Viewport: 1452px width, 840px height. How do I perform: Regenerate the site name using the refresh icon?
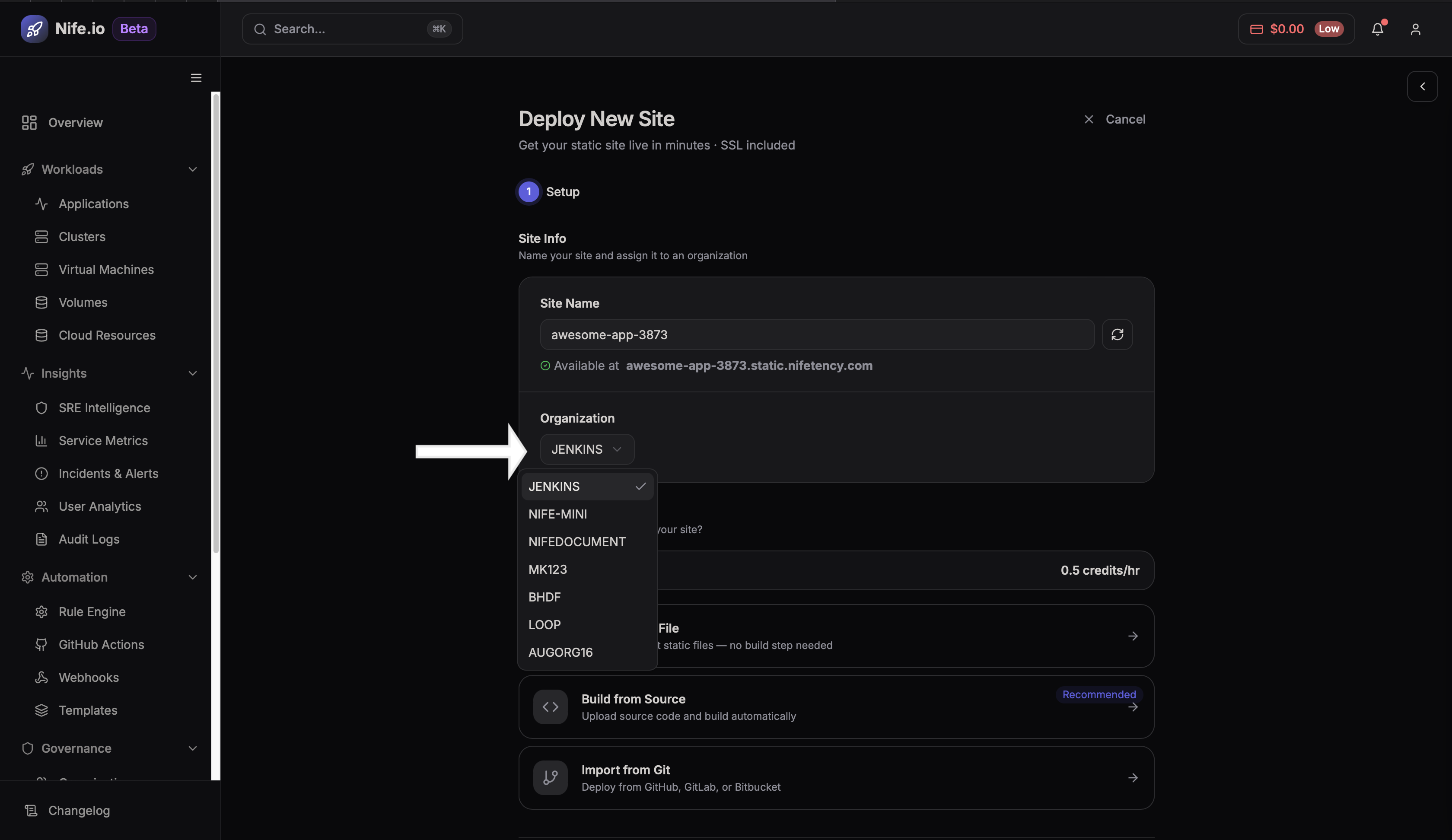click(x=1117, y=334)
